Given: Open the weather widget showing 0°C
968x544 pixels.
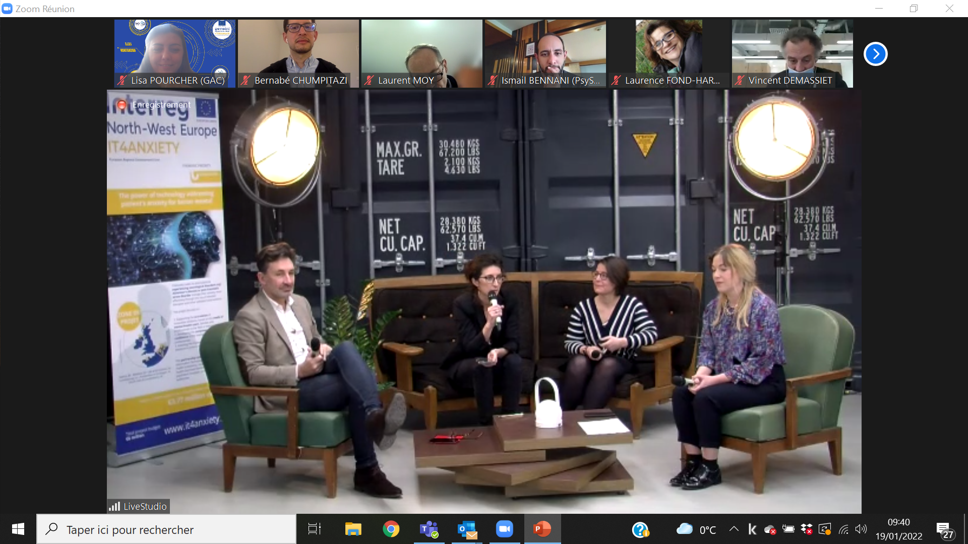Looking at the screenshot, I should click(x=697, y=529).
